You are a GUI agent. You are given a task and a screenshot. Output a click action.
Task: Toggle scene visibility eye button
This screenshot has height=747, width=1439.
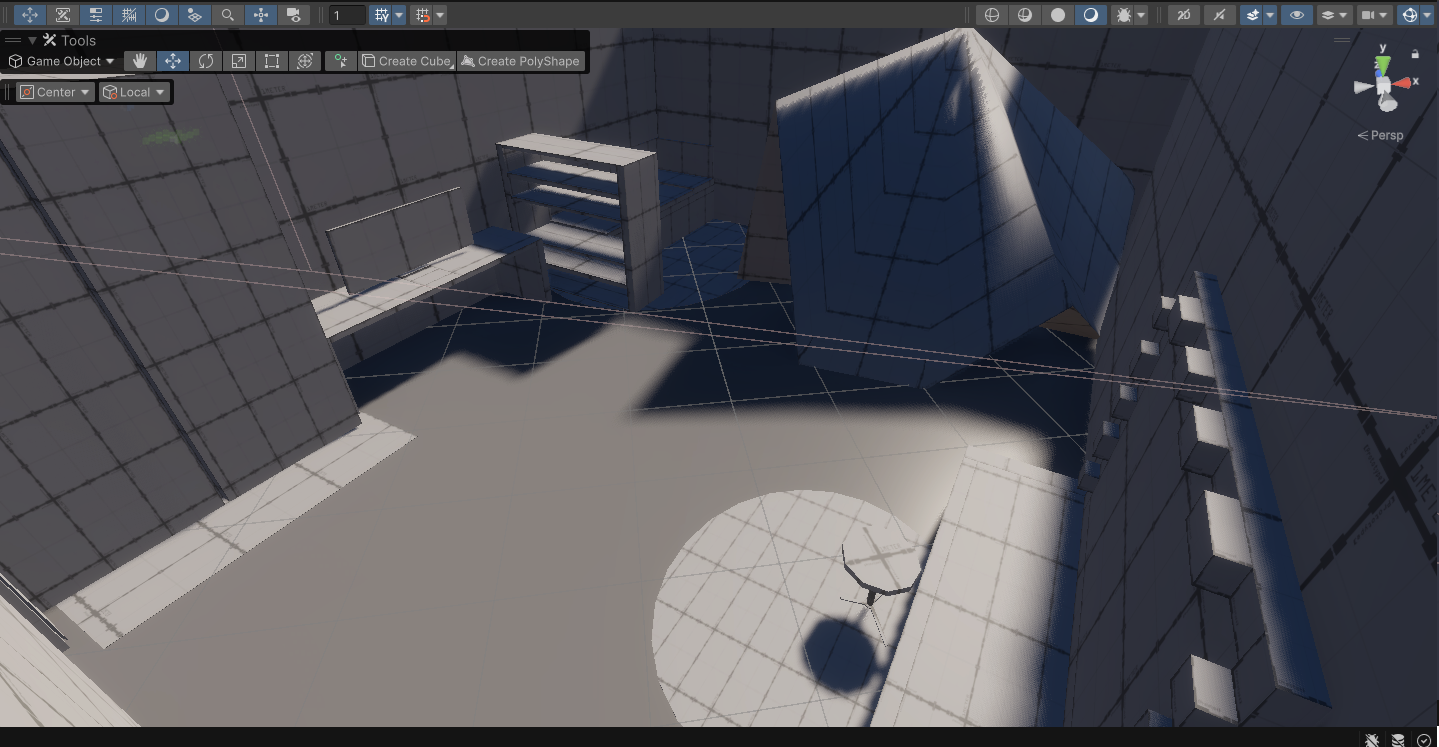click(x=1297, y=15)
